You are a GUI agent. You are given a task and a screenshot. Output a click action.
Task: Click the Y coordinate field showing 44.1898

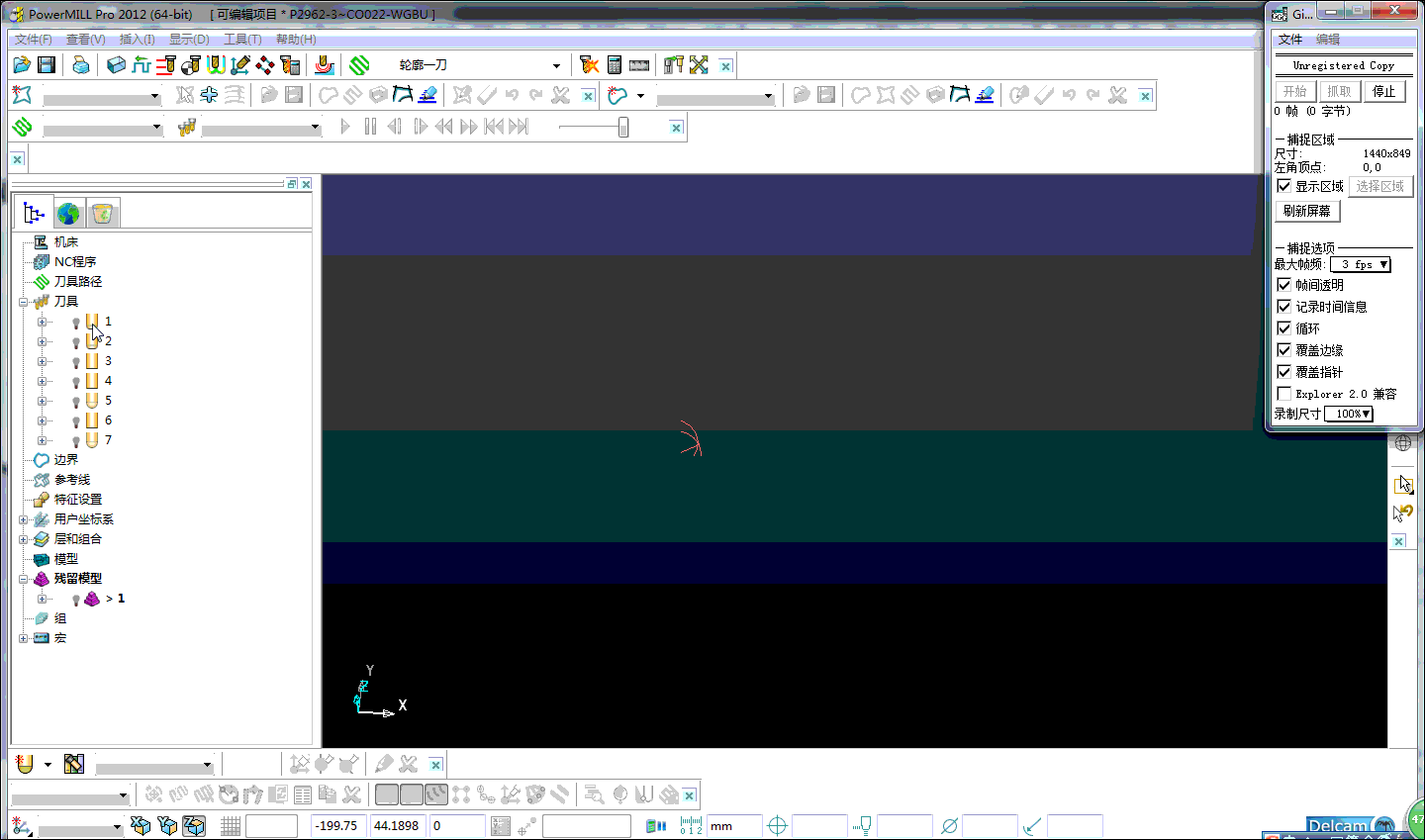point(397,825)
